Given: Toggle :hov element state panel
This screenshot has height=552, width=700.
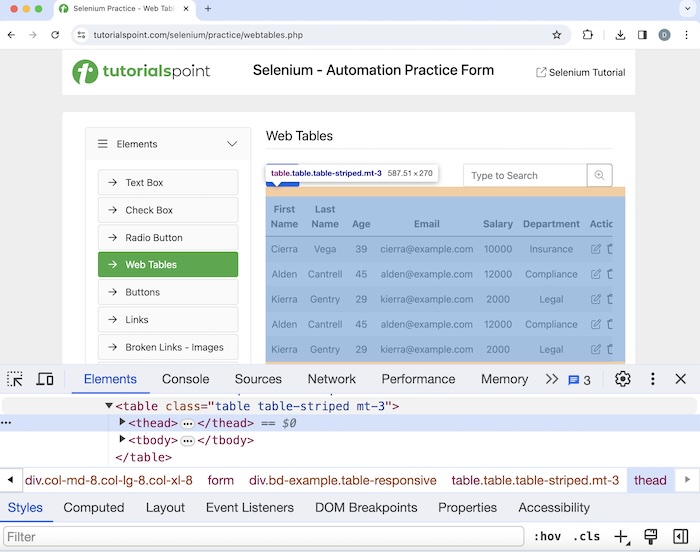Looking at the screenshot, I should pos(547,537).
